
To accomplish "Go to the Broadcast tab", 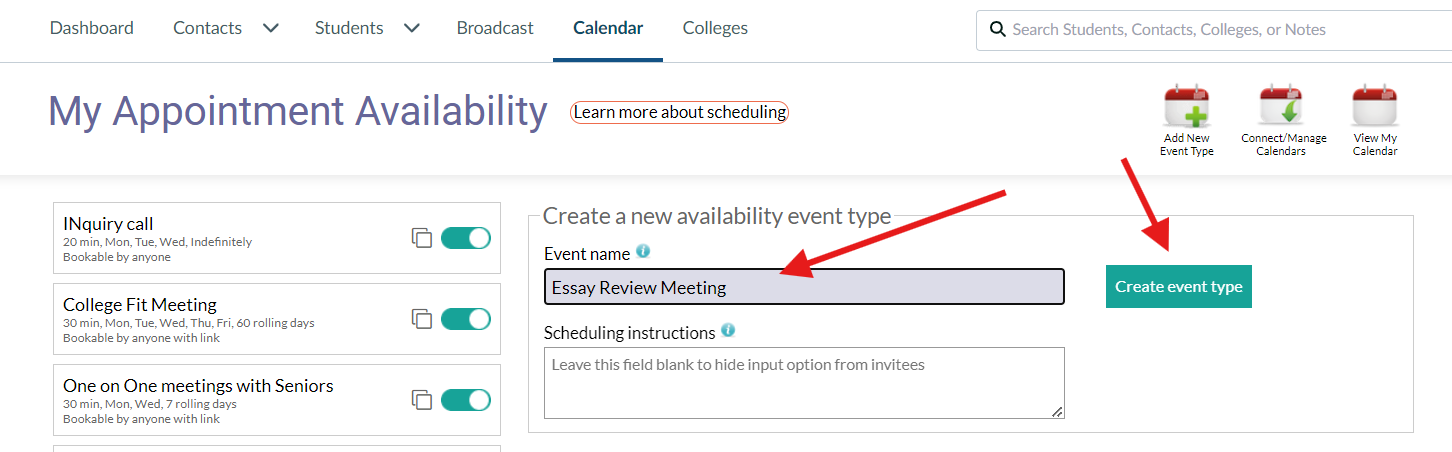I will click(x=495, y=28).
